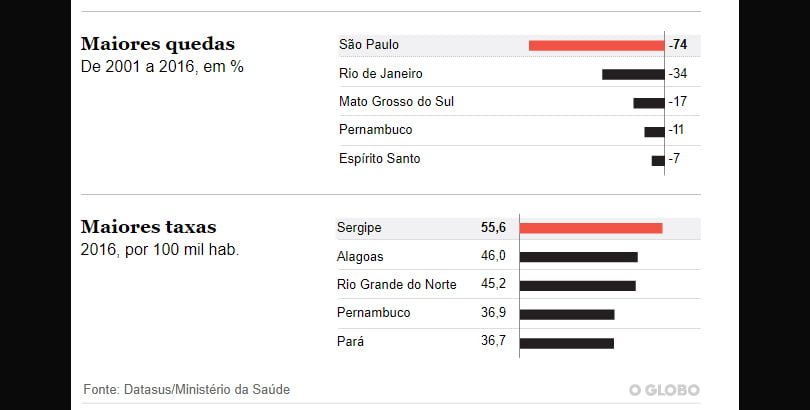Click the Maiores quedas heading
Screen dimensions: 810x410
(158, 44)
